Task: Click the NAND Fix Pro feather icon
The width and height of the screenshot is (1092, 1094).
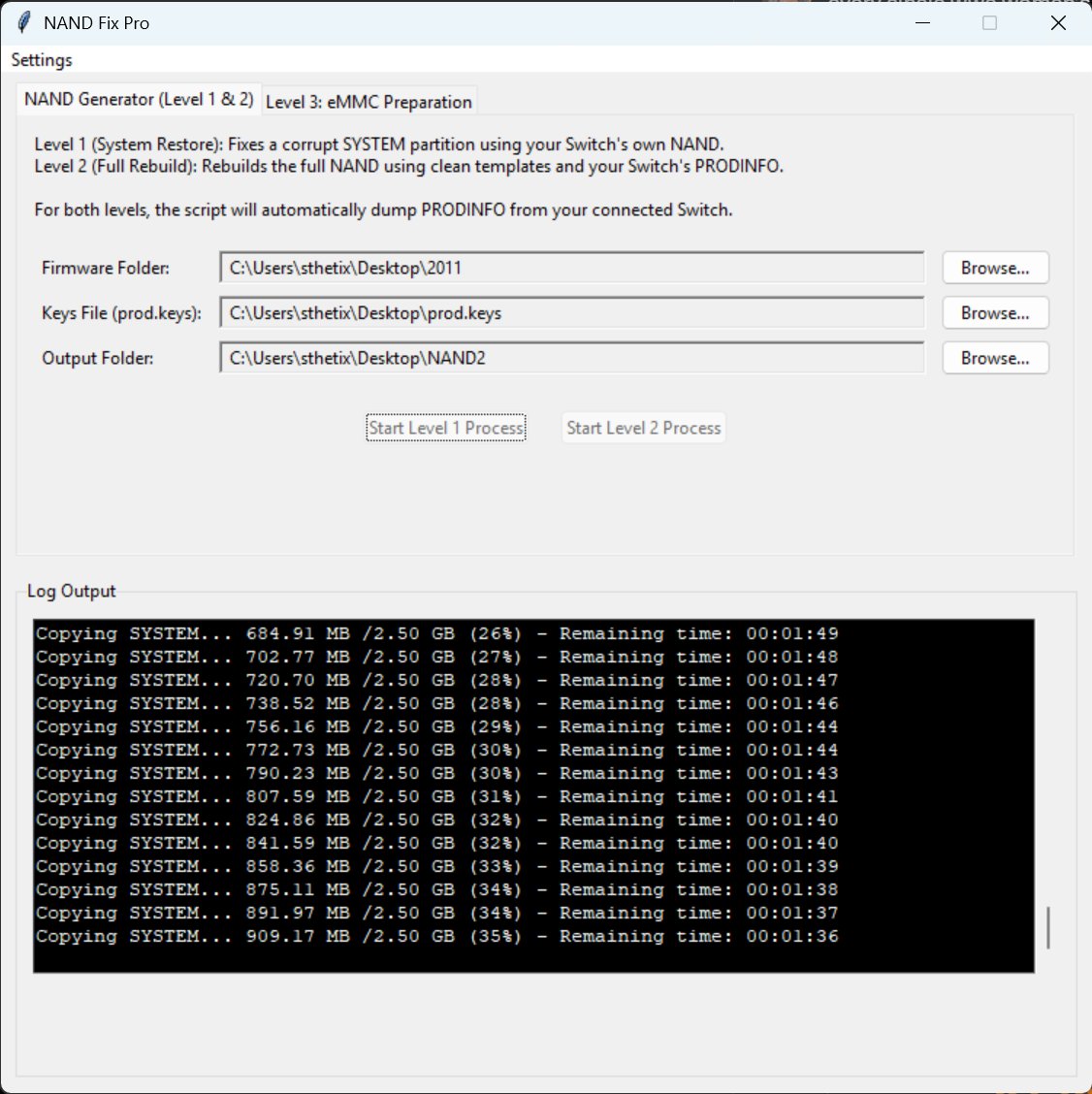Action: 23,22
